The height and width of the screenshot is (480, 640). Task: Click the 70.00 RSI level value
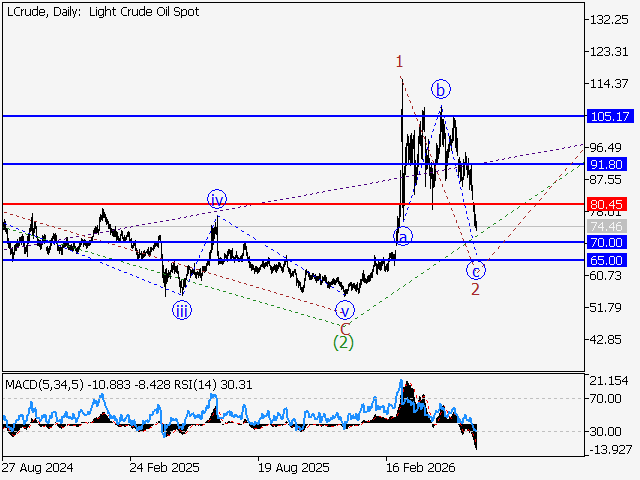click(606, 398)
